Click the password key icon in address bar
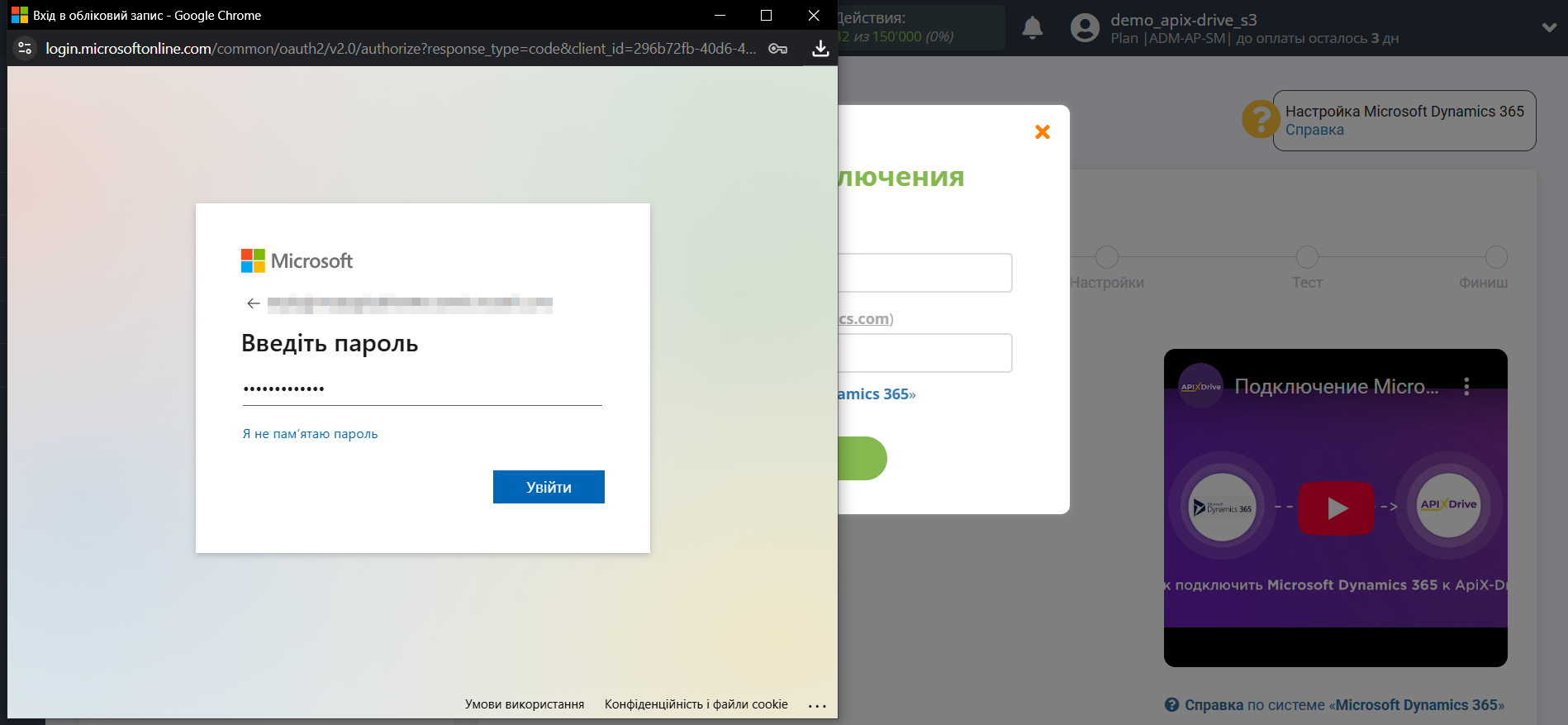Viewport: 1568px width, 725px height. pos(777,48)
